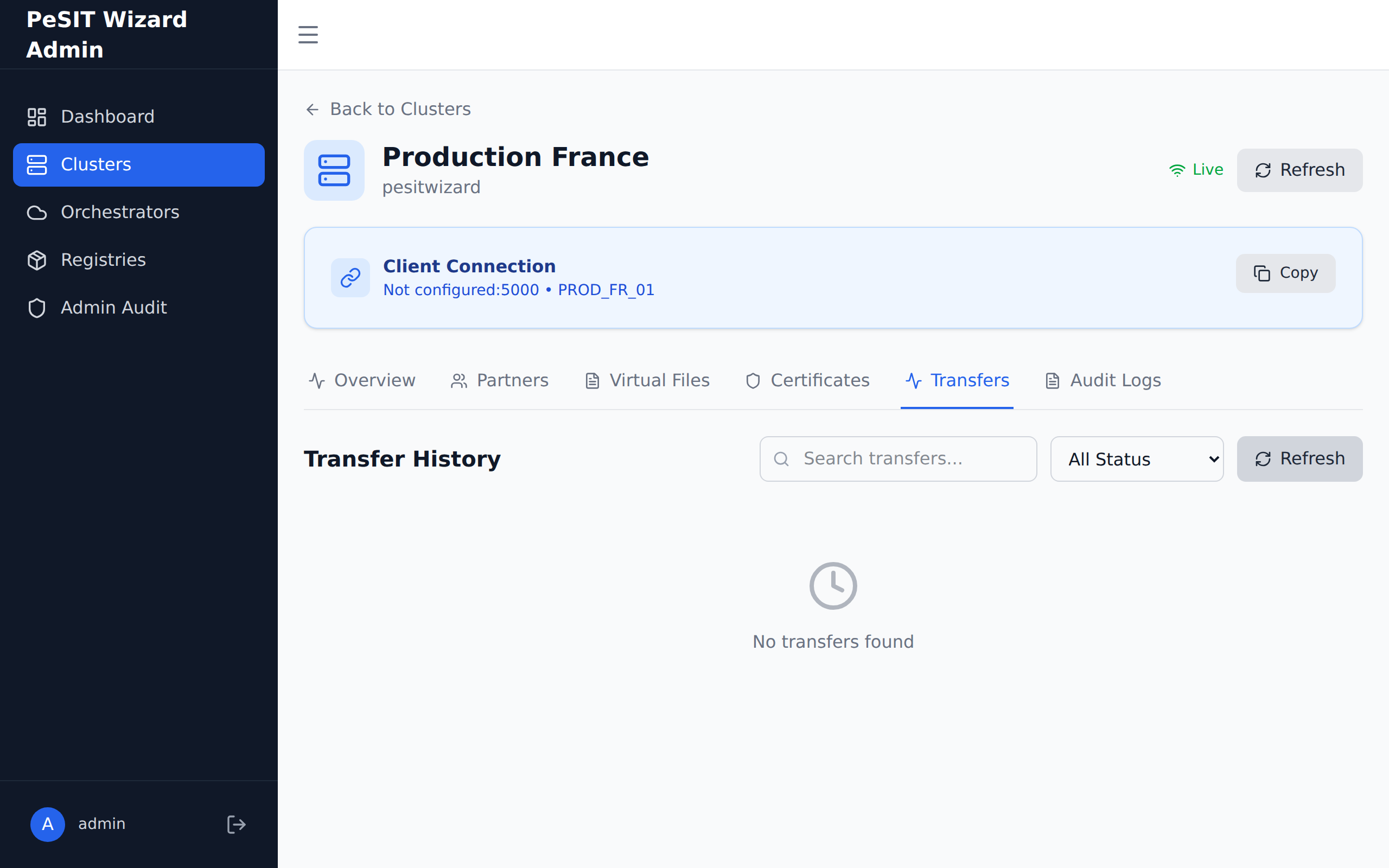Open the Certificates tab
1389x868 pixels.
click(x=807, y=381)
